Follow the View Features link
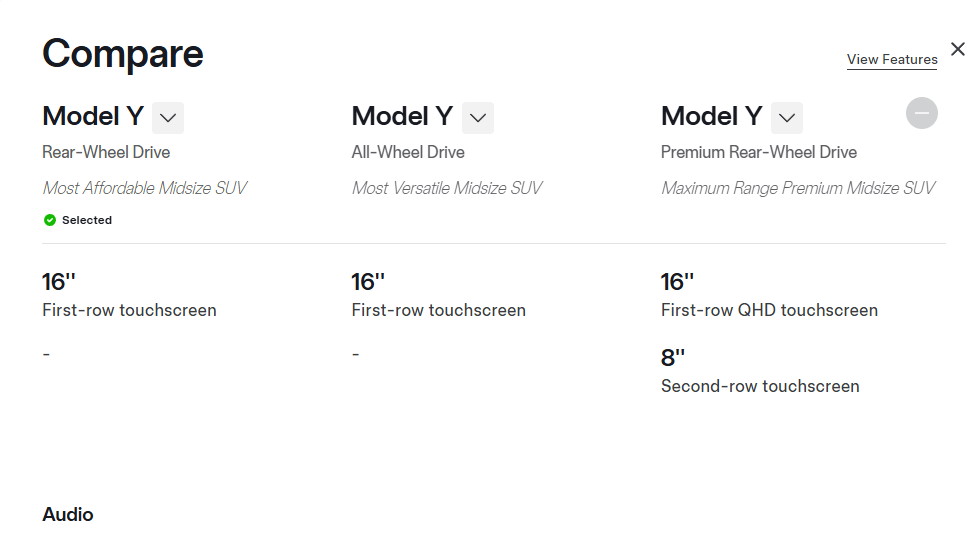 pos(892,60)
